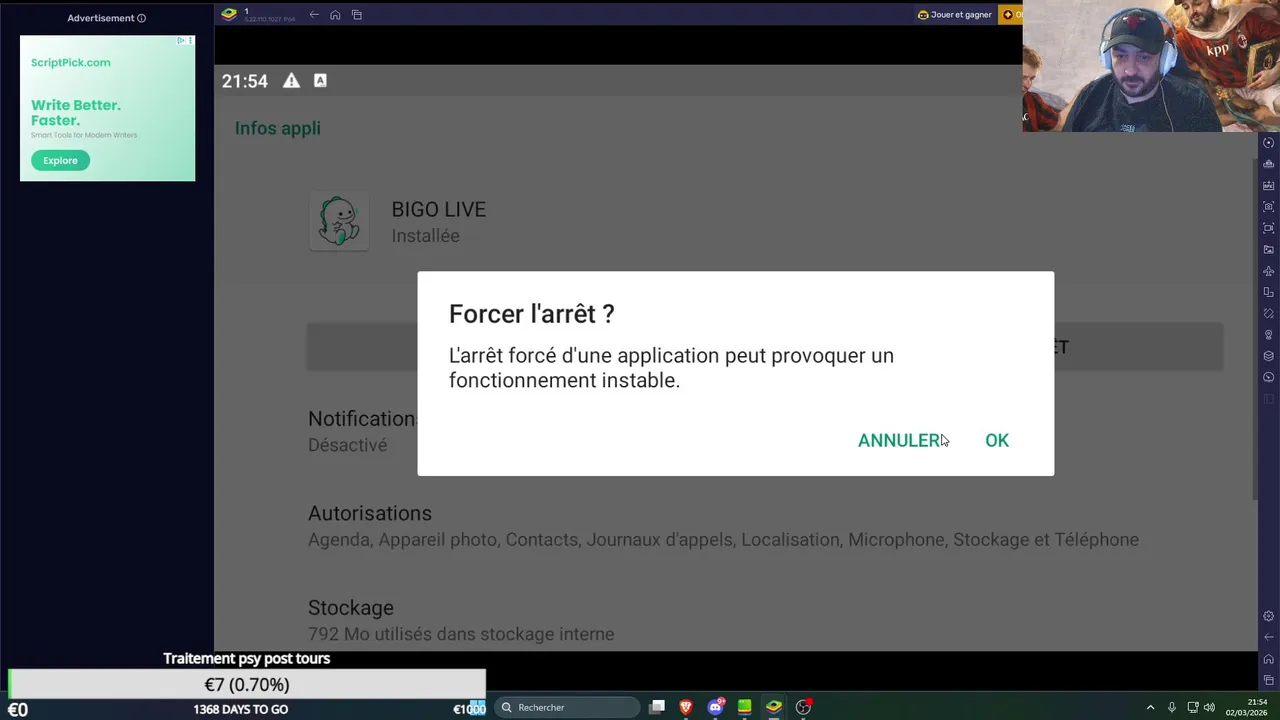This screenshot has width=1280, height=720.
Task: Cancel the force stop dialog with ANNULER
Action: click(x=899, y=440)
